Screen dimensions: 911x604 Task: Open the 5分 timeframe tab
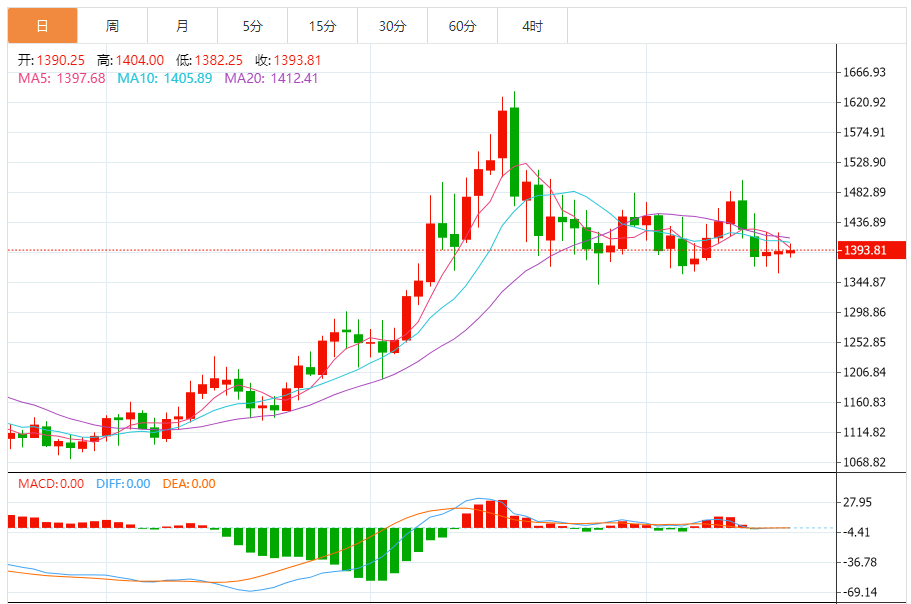click(252, 26)
